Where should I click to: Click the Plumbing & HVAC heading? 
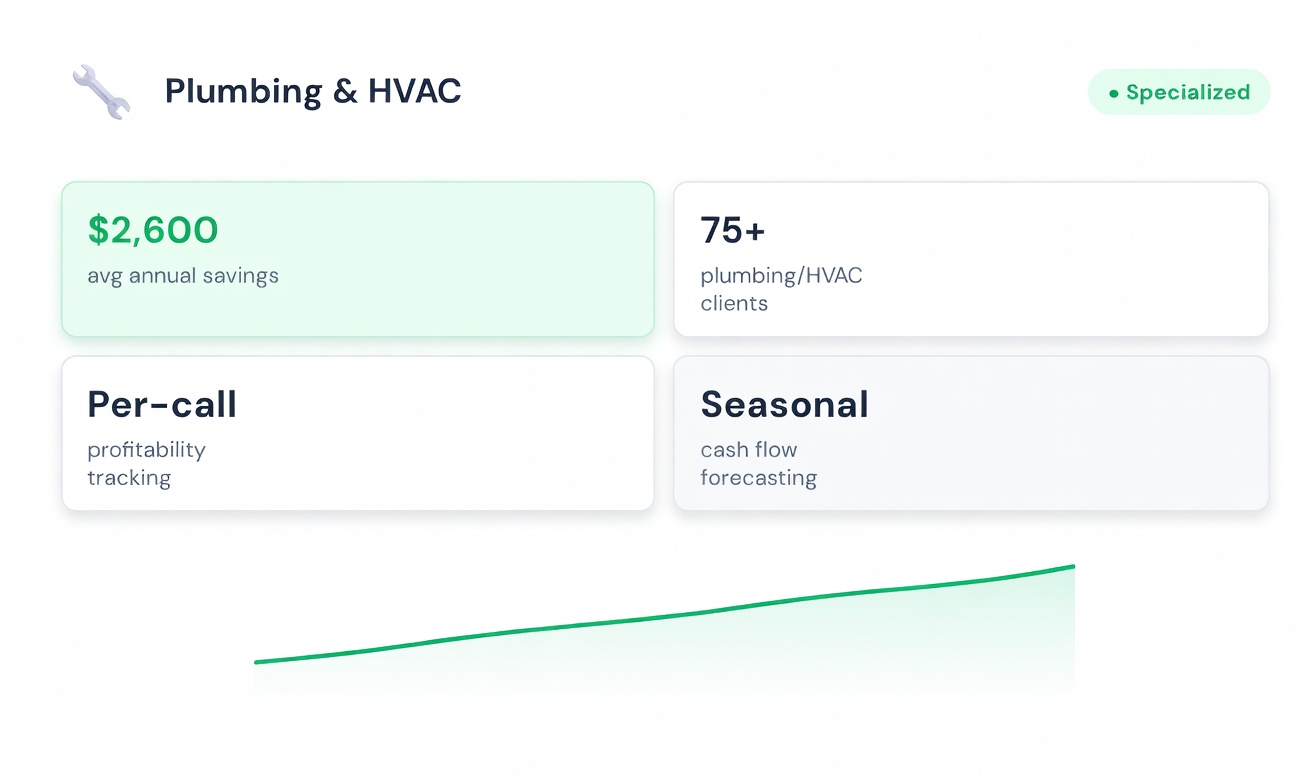point(312,92)
